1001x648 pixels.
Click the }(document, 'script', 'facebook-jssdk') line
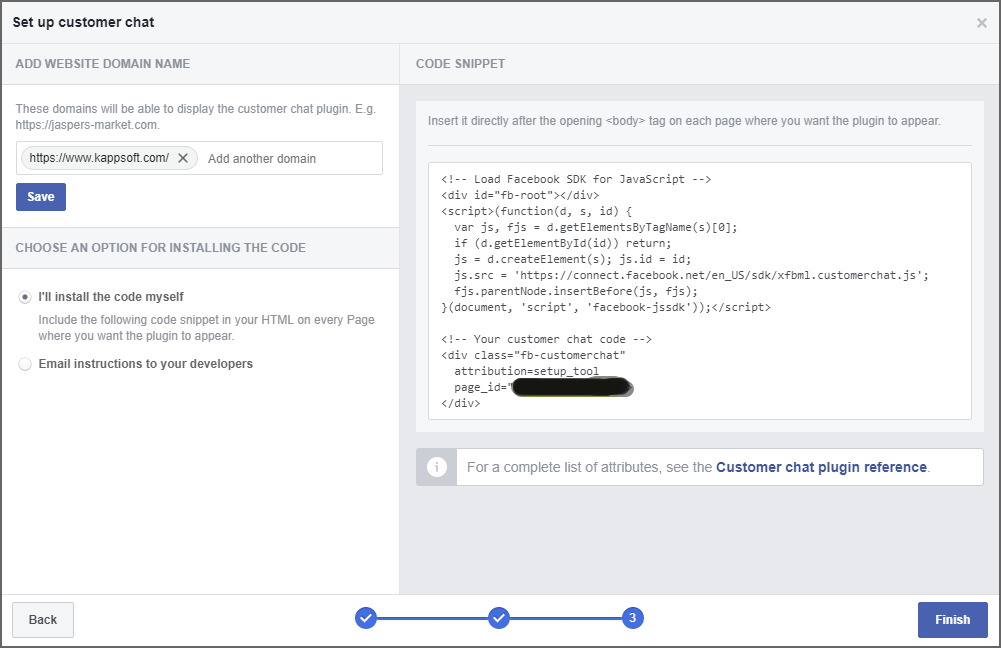[x=606, y=307]
